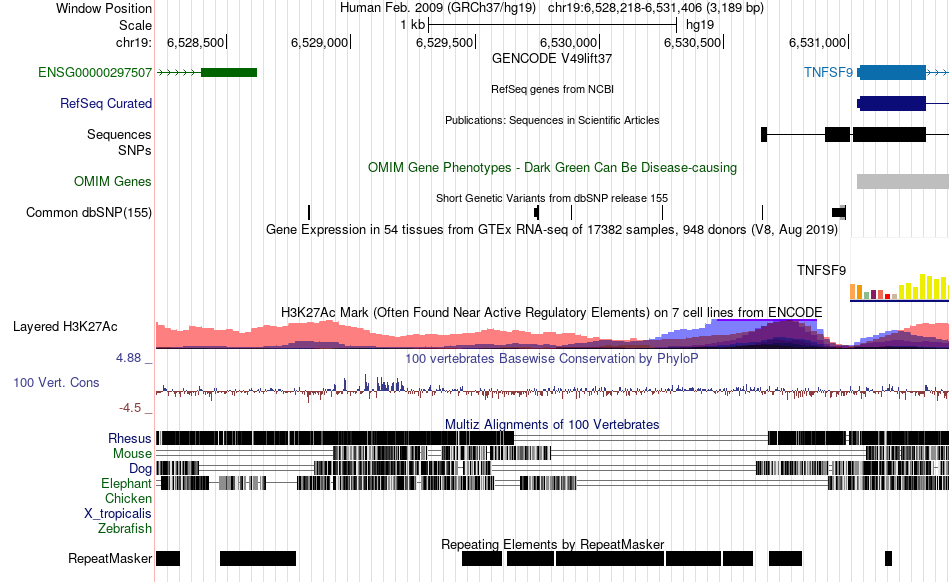
Task: Open the H3K27Ac Mark ENCODE track title
Action: click(x=552, y=313)
